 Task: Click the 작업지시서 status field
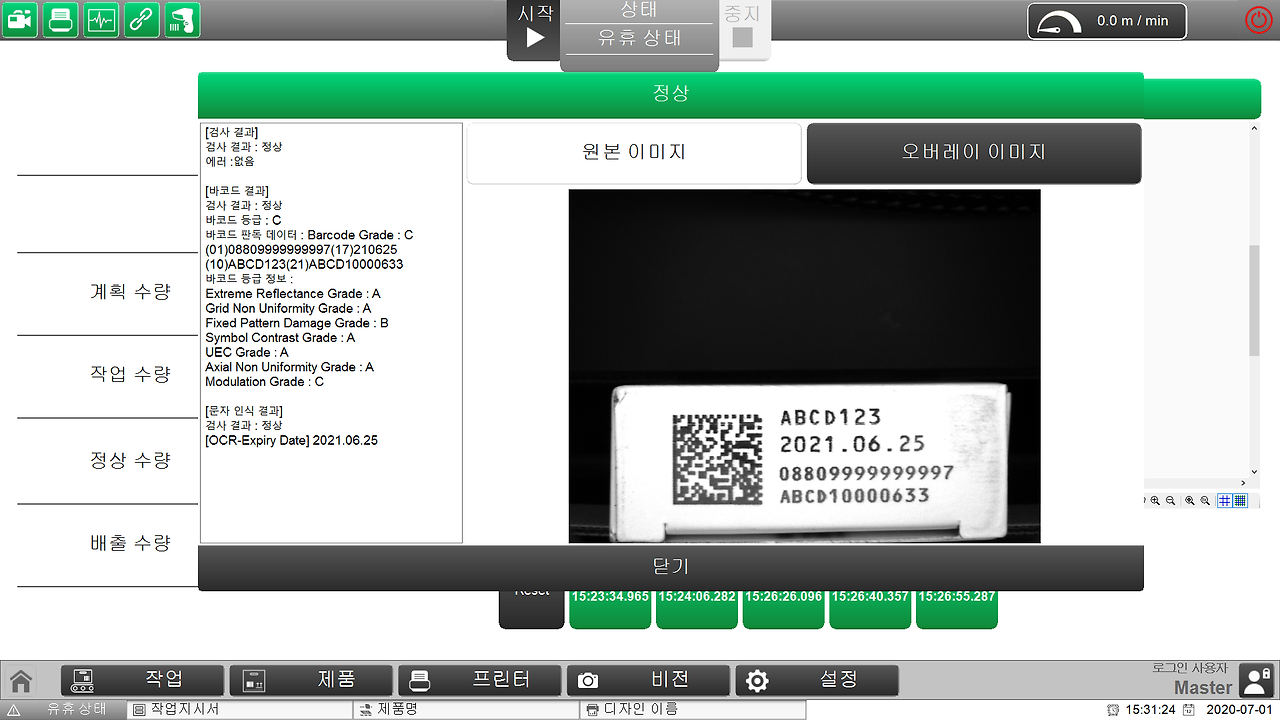[241, 710]
